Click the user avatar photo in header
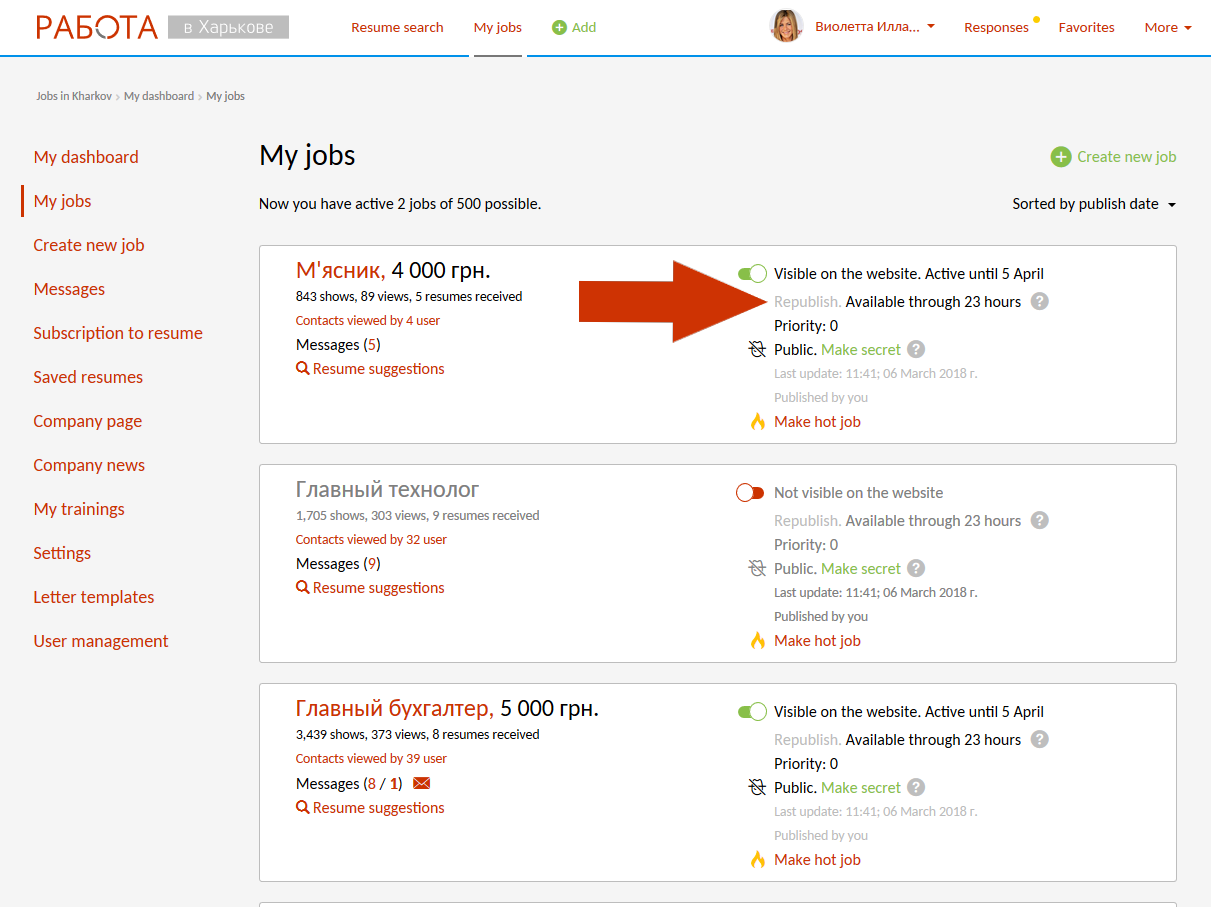Viewport: 1211px width, 907px height. point(786,27)
